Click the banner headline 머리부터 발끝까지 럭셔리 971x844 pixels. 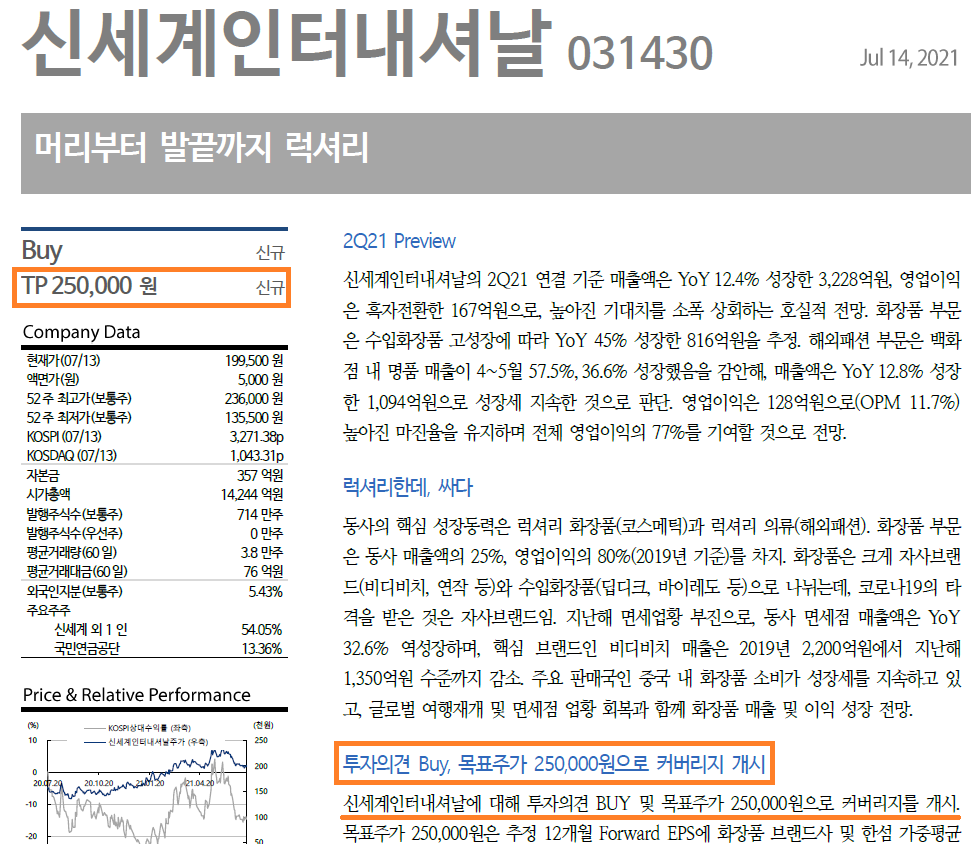[201, 147]
